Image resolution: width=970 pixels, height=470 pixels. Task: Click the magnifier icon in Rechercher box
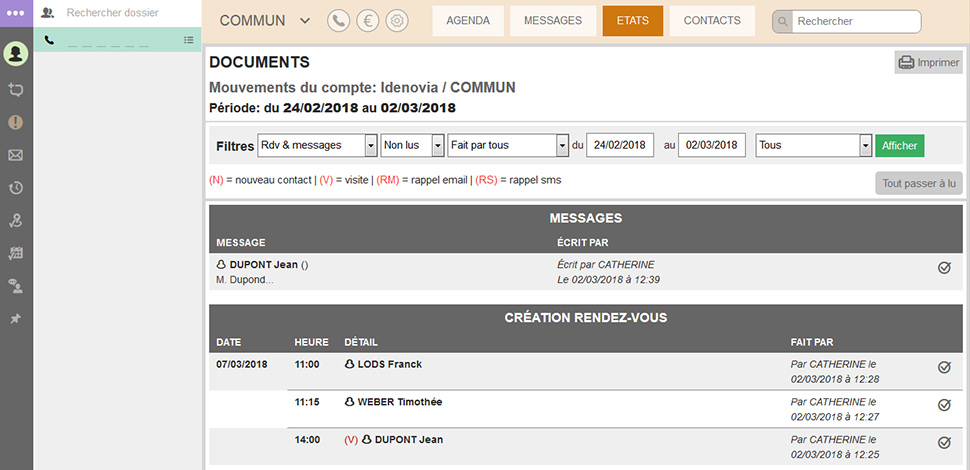tap(783, 22)
